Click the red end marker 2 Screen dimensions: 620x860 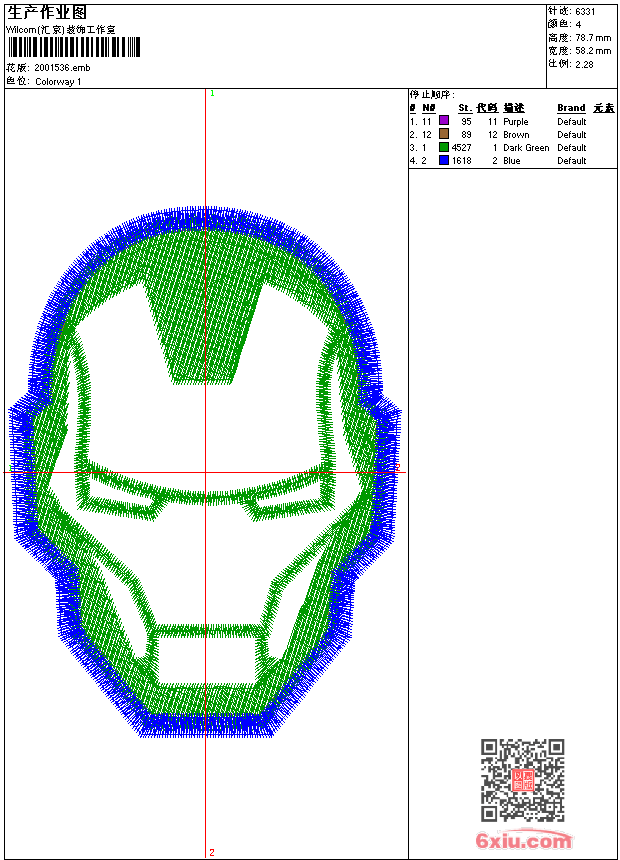click(x=212, y=852)
